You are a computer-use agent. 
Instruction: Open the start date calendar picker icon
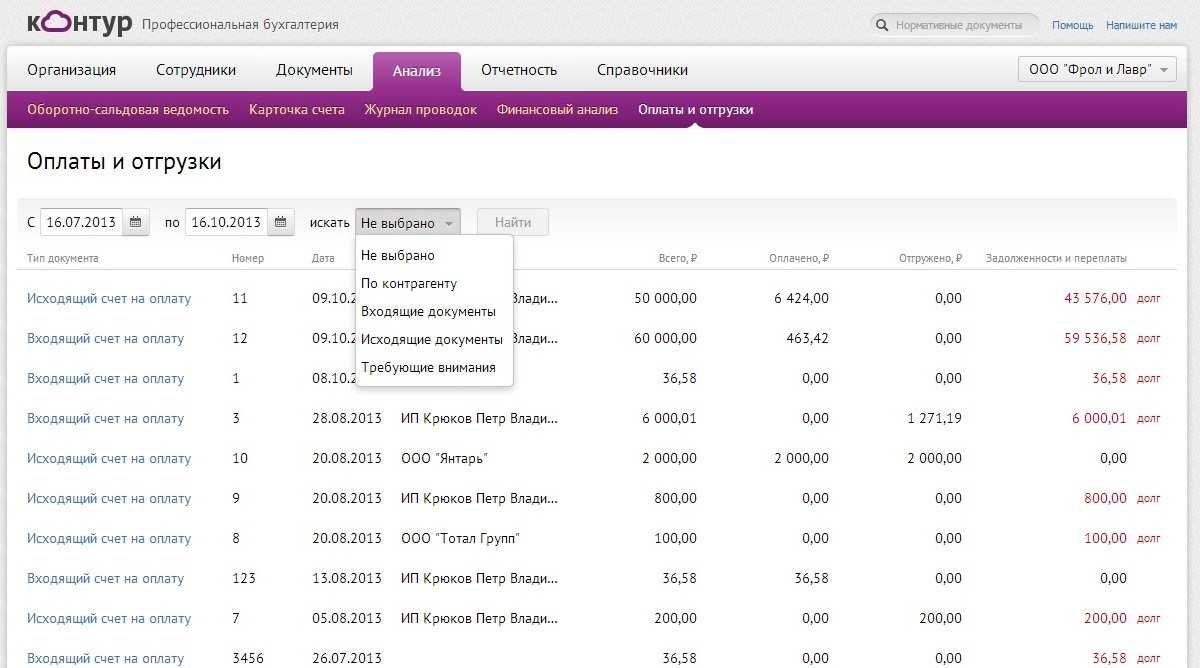tap(136, 222)
